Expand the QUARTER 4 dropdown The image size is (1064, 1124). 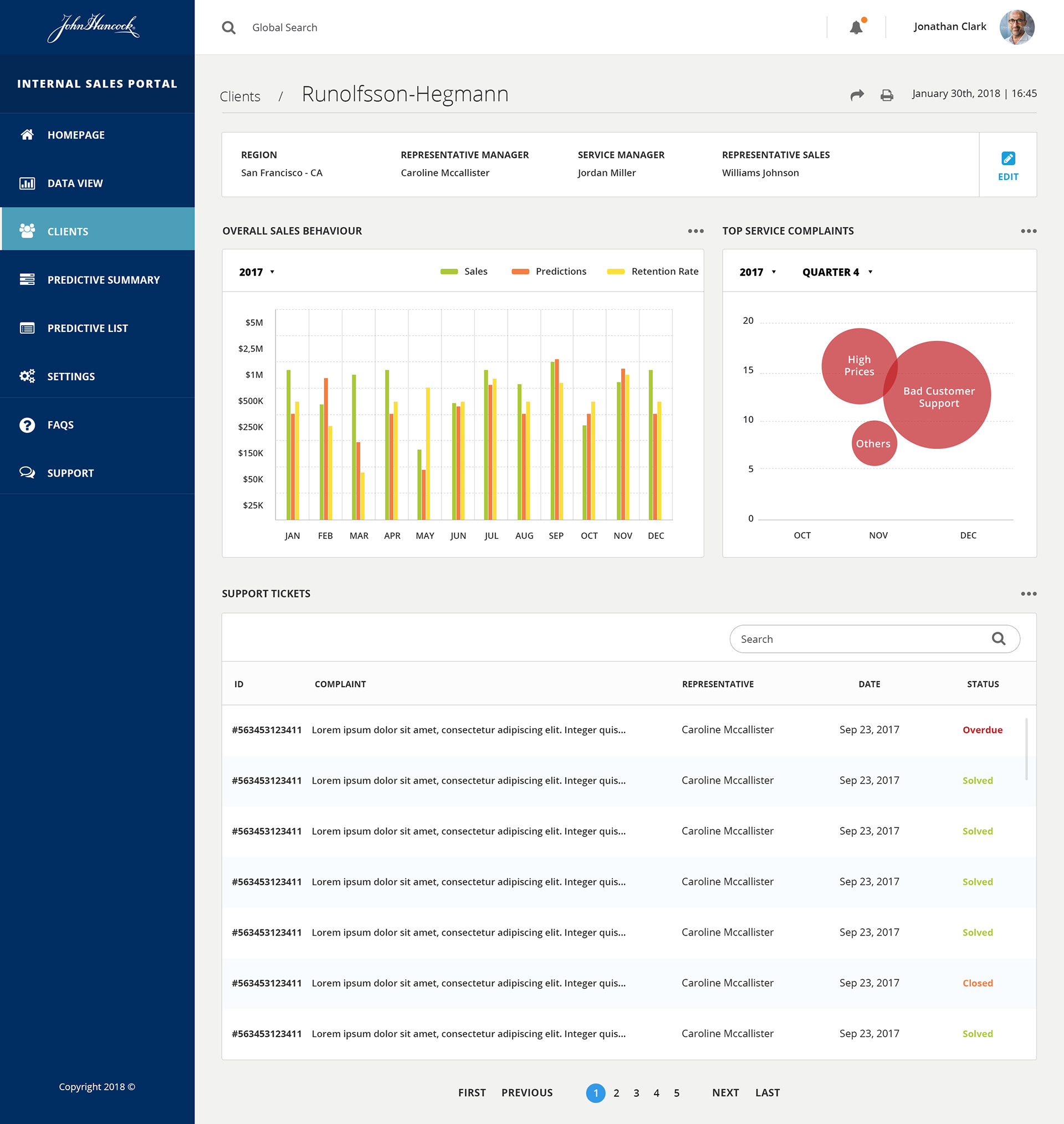837,272
